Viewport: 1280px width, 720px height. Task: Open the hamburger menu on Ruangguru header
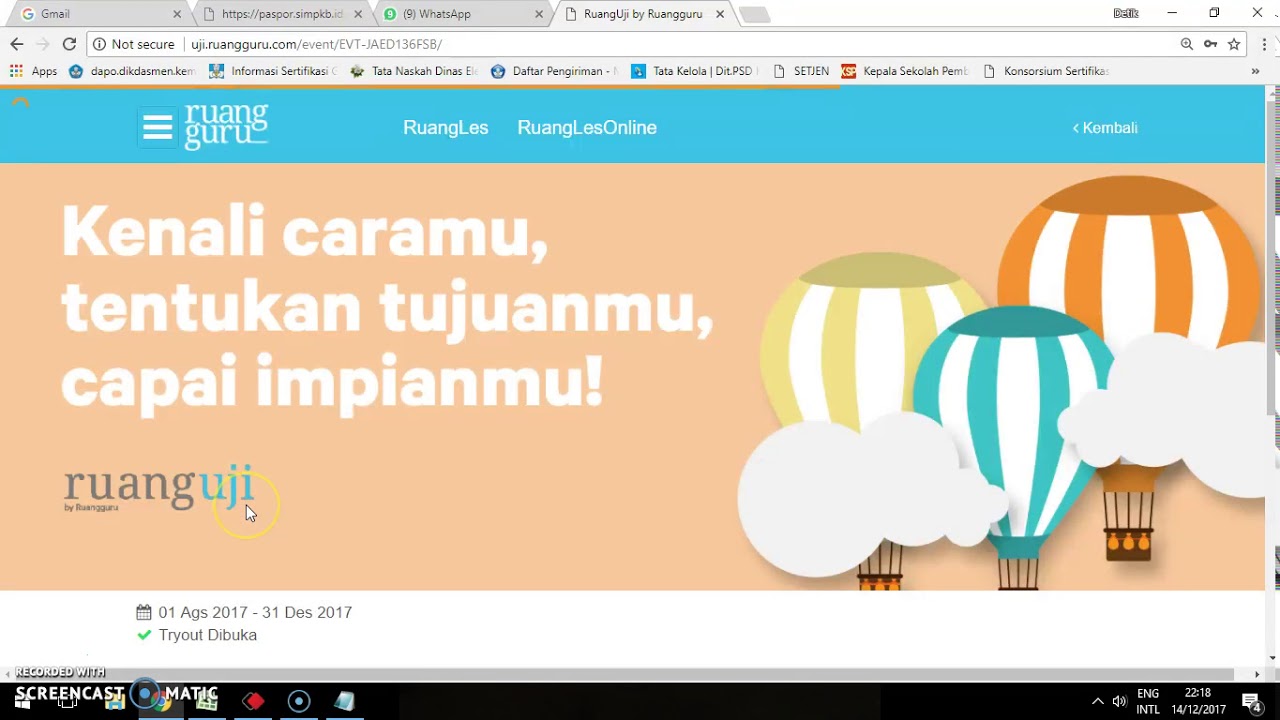[x=157, y=128]
